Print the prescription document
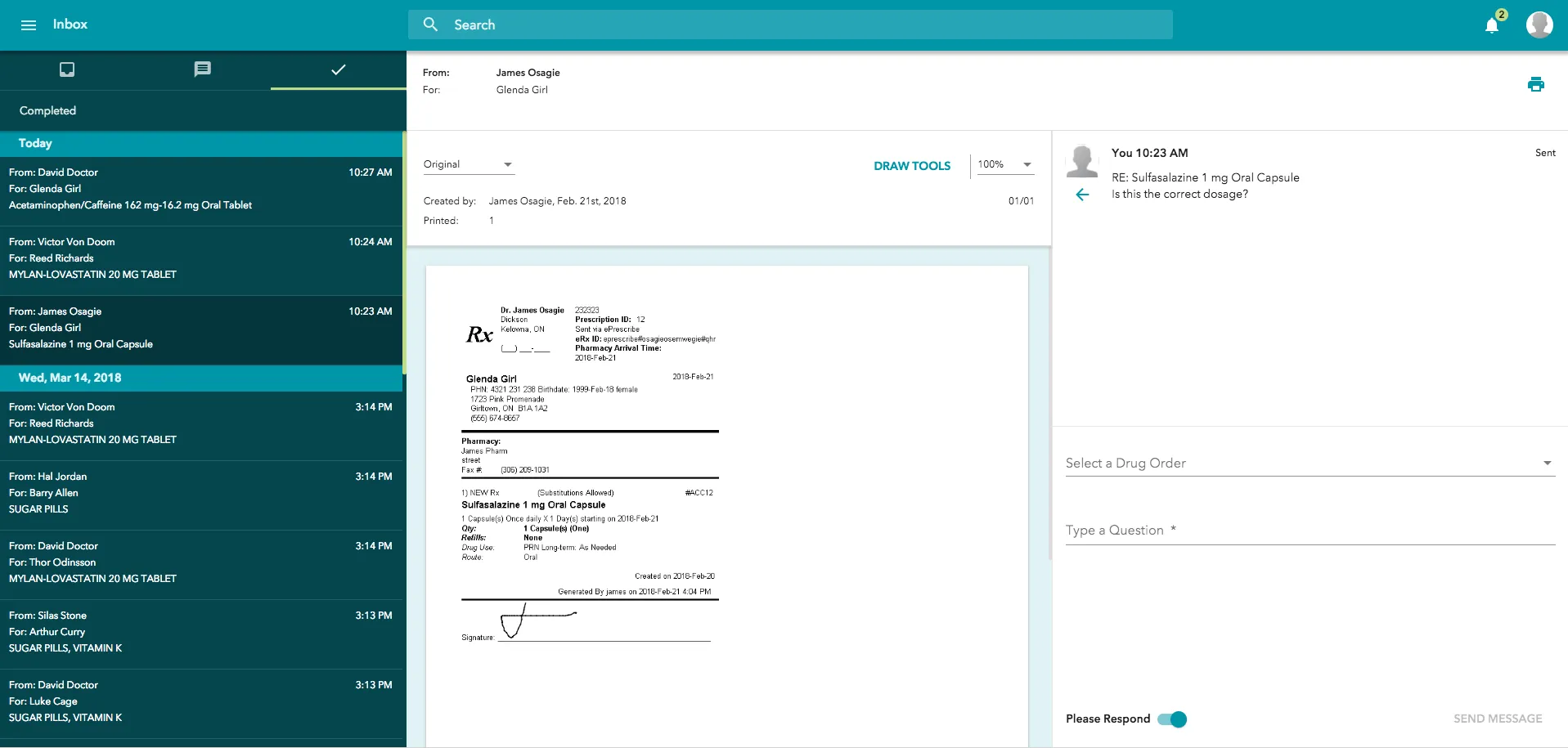 [1536, 84]
